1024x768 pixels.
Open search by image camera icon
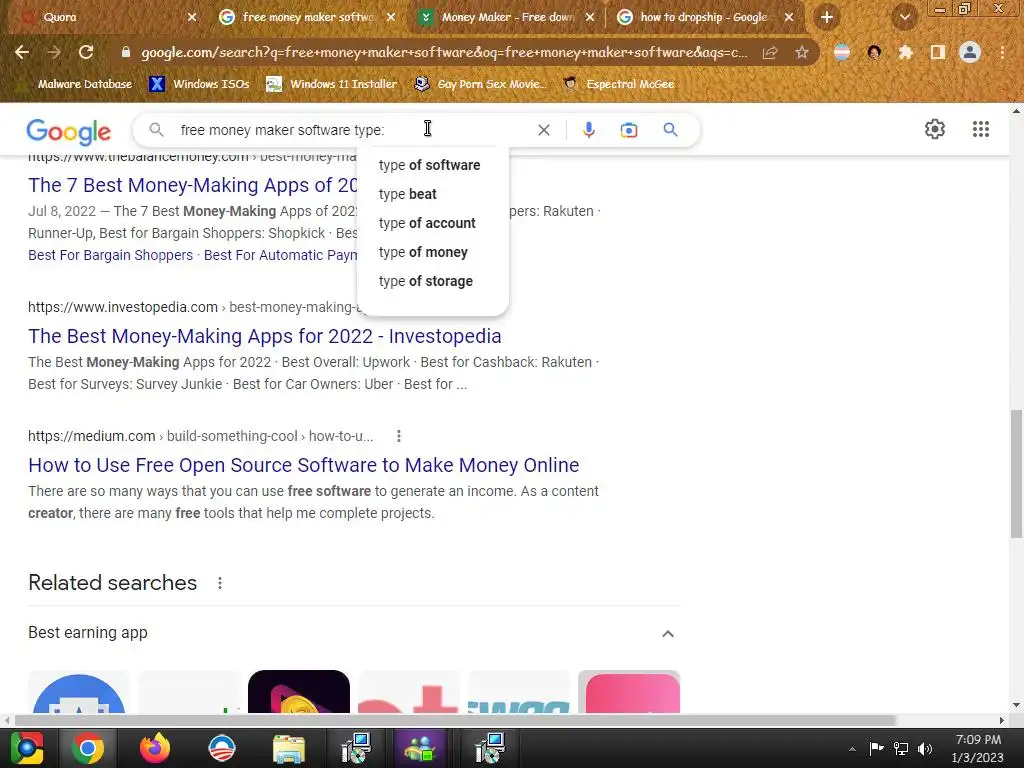point(629,130)
